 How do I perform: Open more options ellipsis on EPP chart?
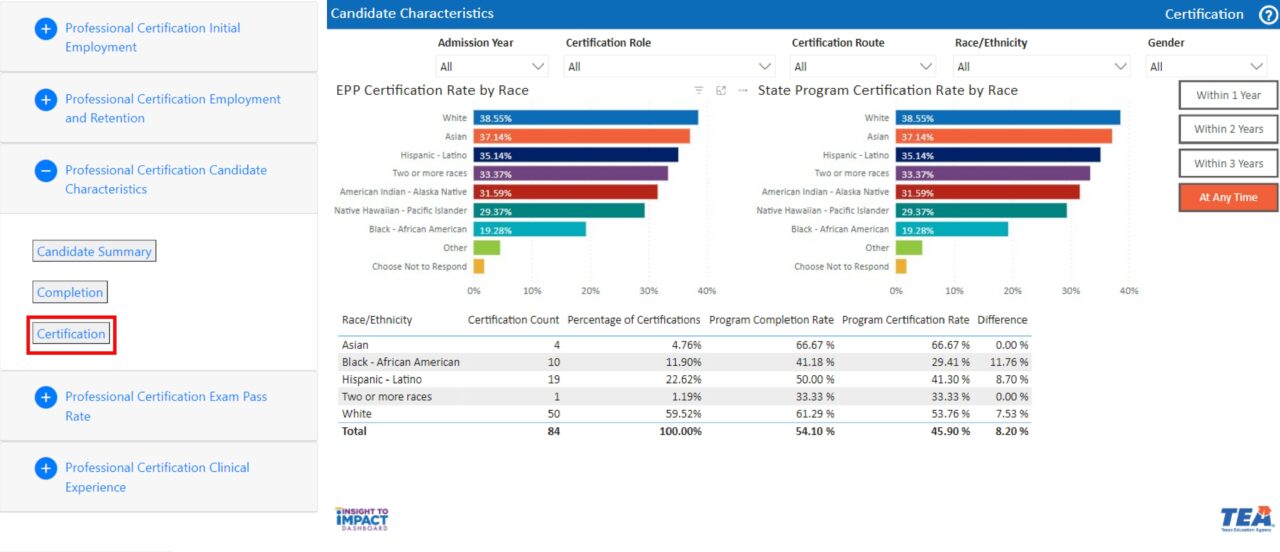(x=743, y=90)
